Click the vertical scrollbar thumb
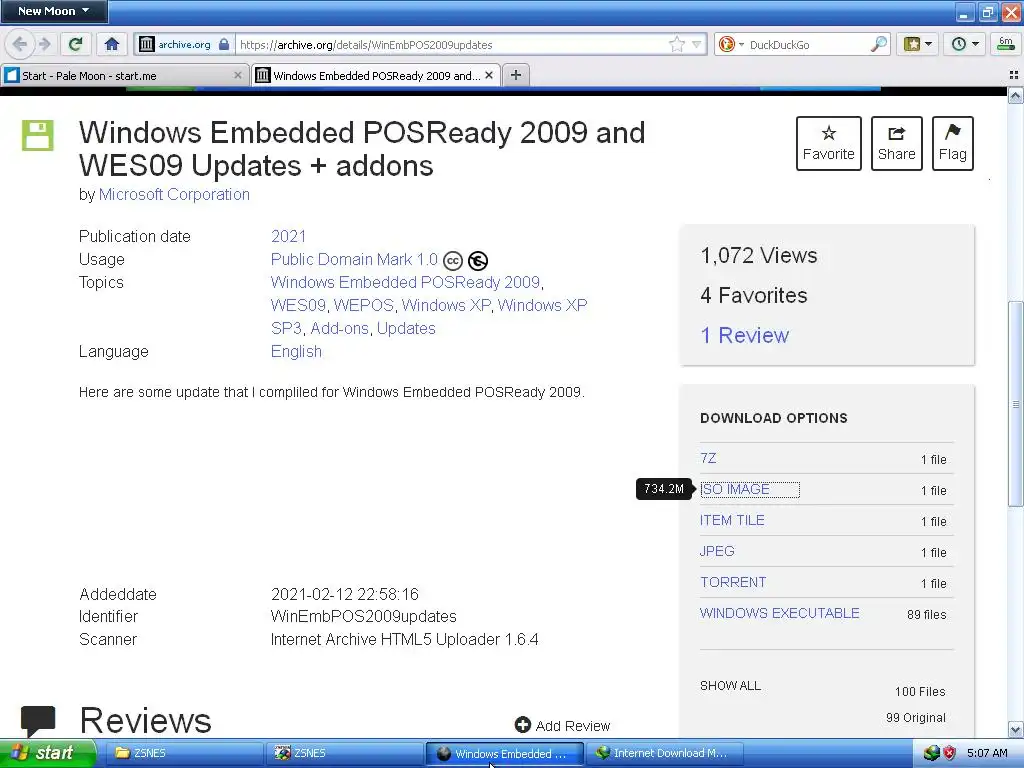Screen dimensions: 1024x768 coord(1016,404)
